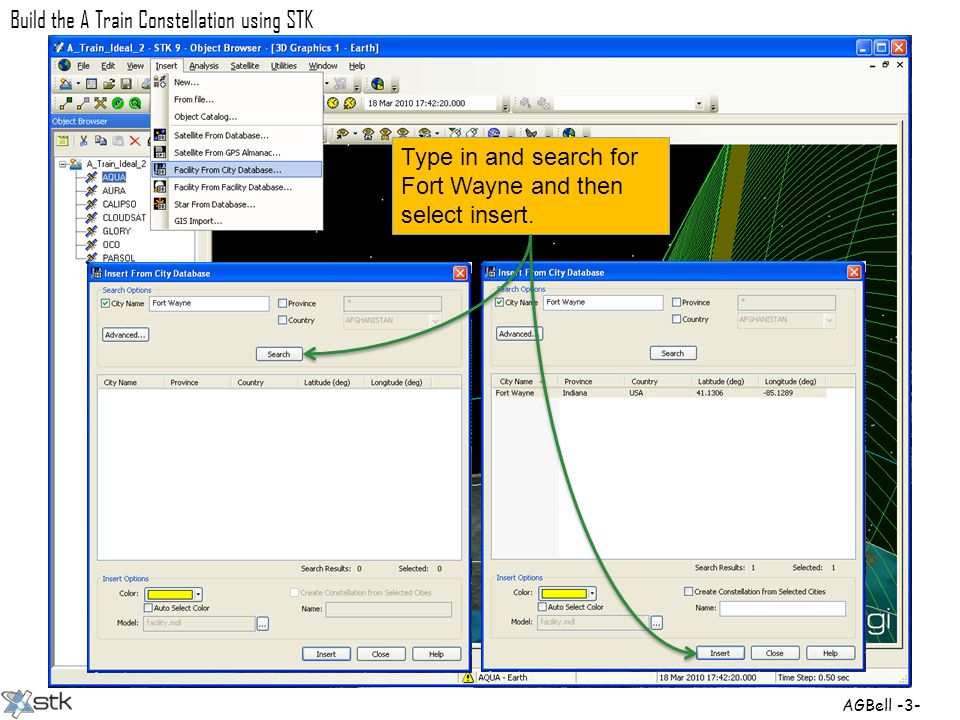Click Help button in right dialog
This screenshot has width=960, height=720.
click(830, 653)
